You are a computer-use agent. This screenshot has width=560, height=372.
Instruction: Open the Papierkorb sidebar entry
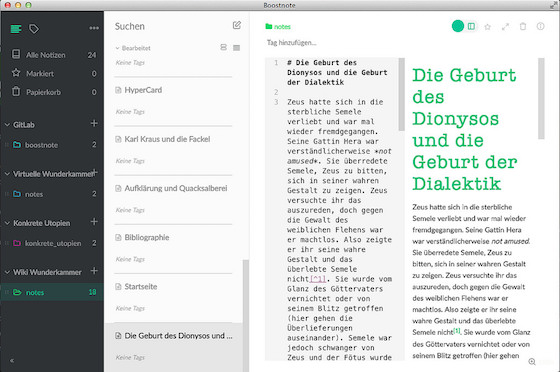52,92
